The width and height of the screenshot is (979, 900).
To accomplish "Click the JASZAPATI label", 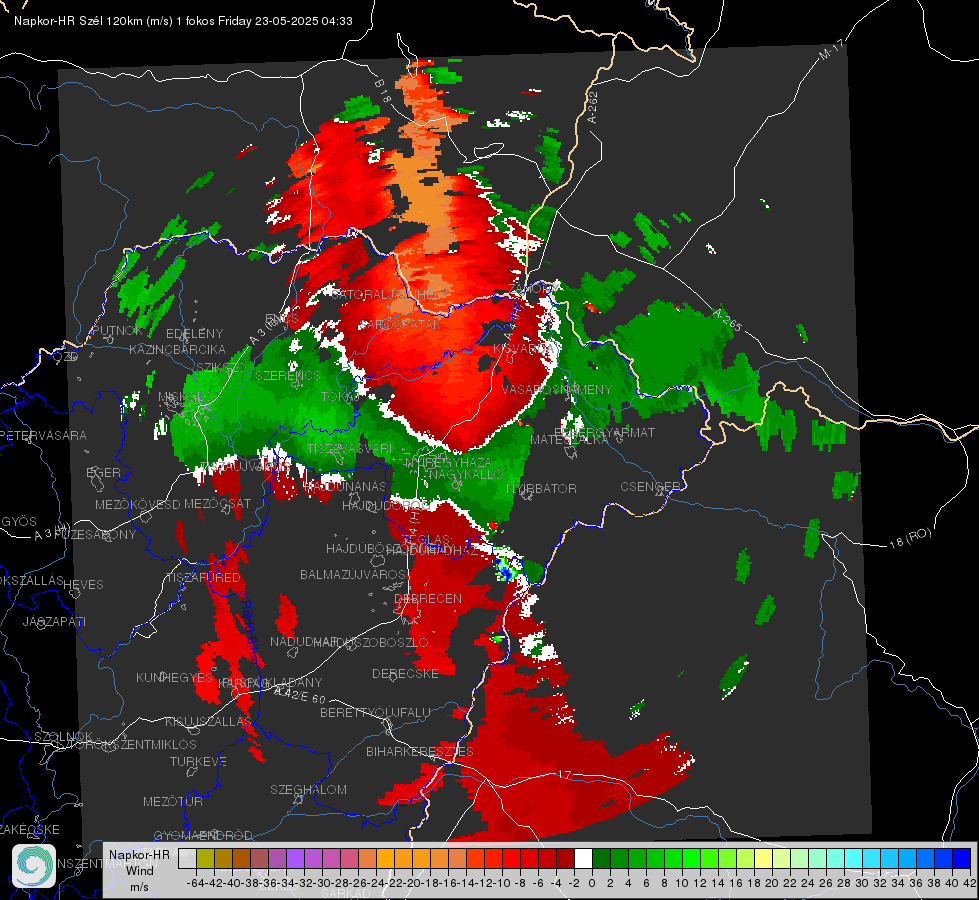I will pos(54,621).
